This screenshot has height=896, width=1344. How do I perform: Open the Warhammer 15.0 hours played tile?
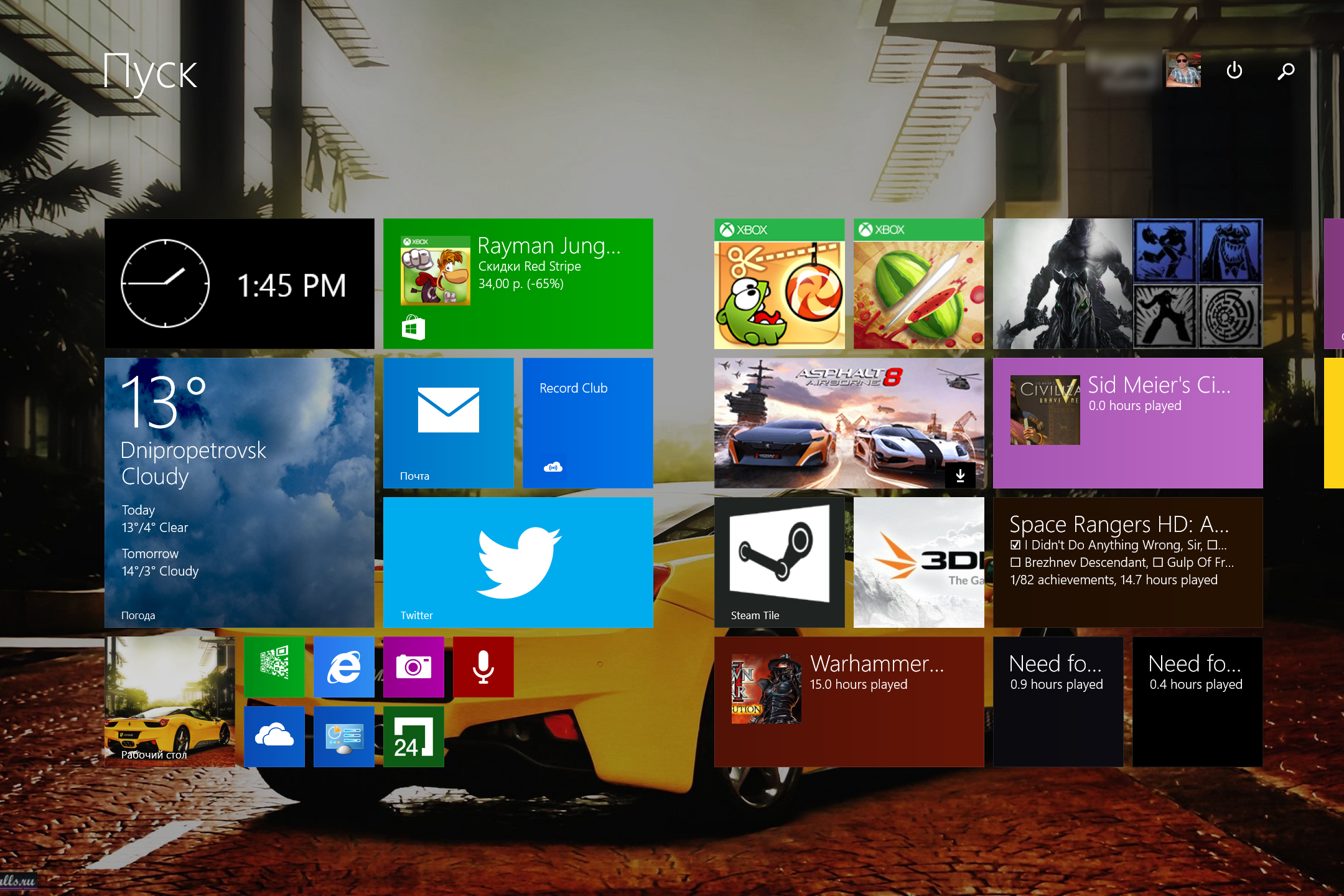click(849, 702)
